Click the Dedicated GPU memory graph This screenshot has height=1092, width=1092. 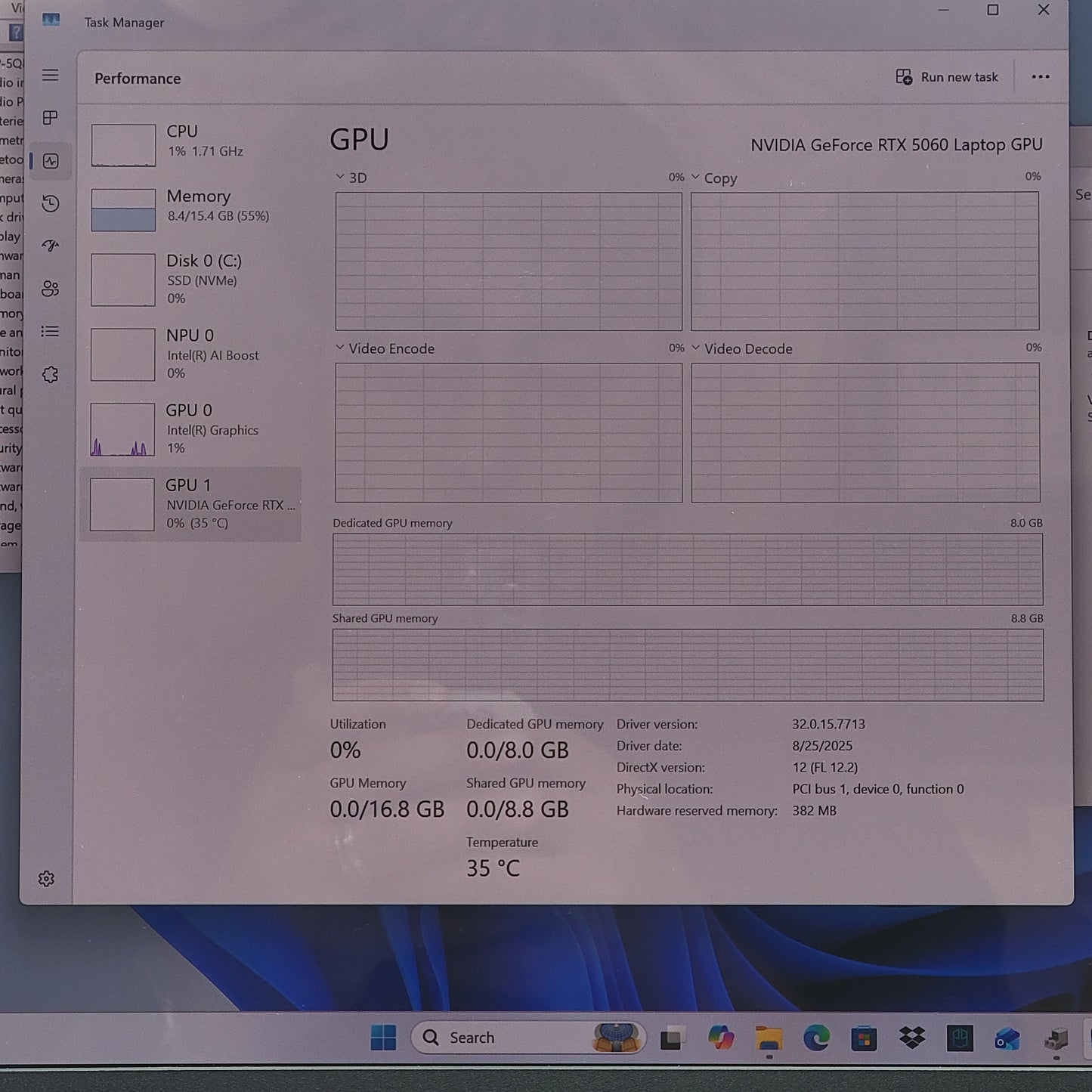pyautogui.click(x=688, y=569)
